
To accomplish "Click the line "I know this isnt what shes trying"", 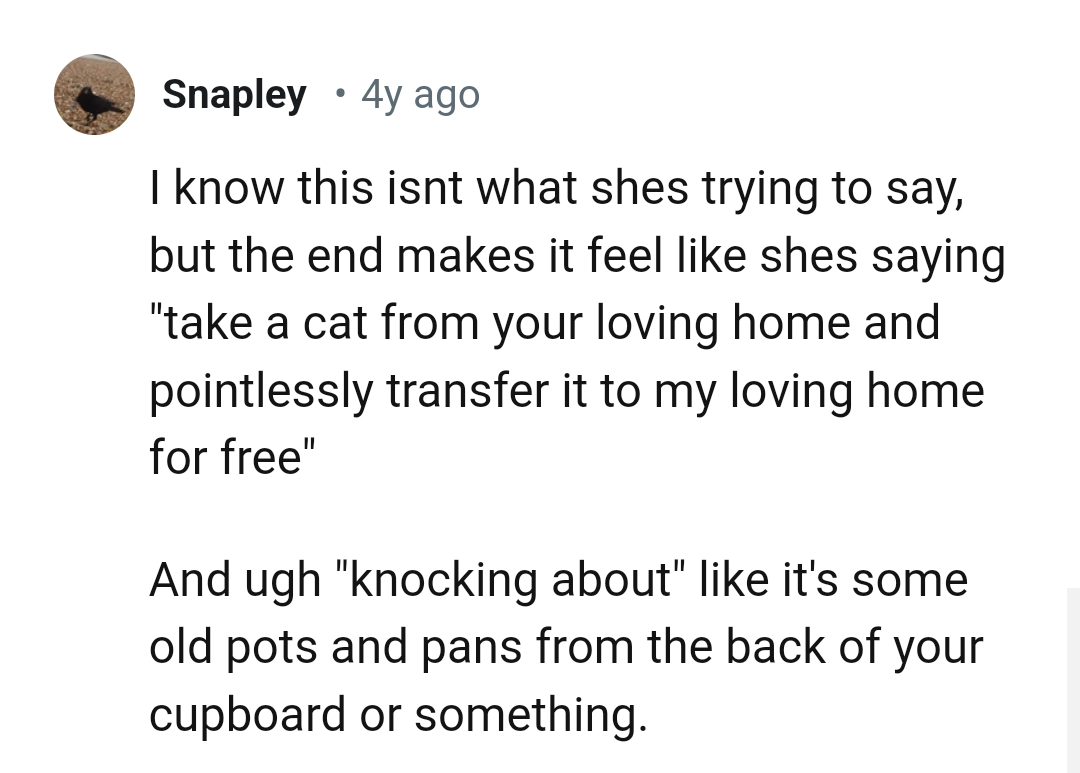I will tap(555, 190).
